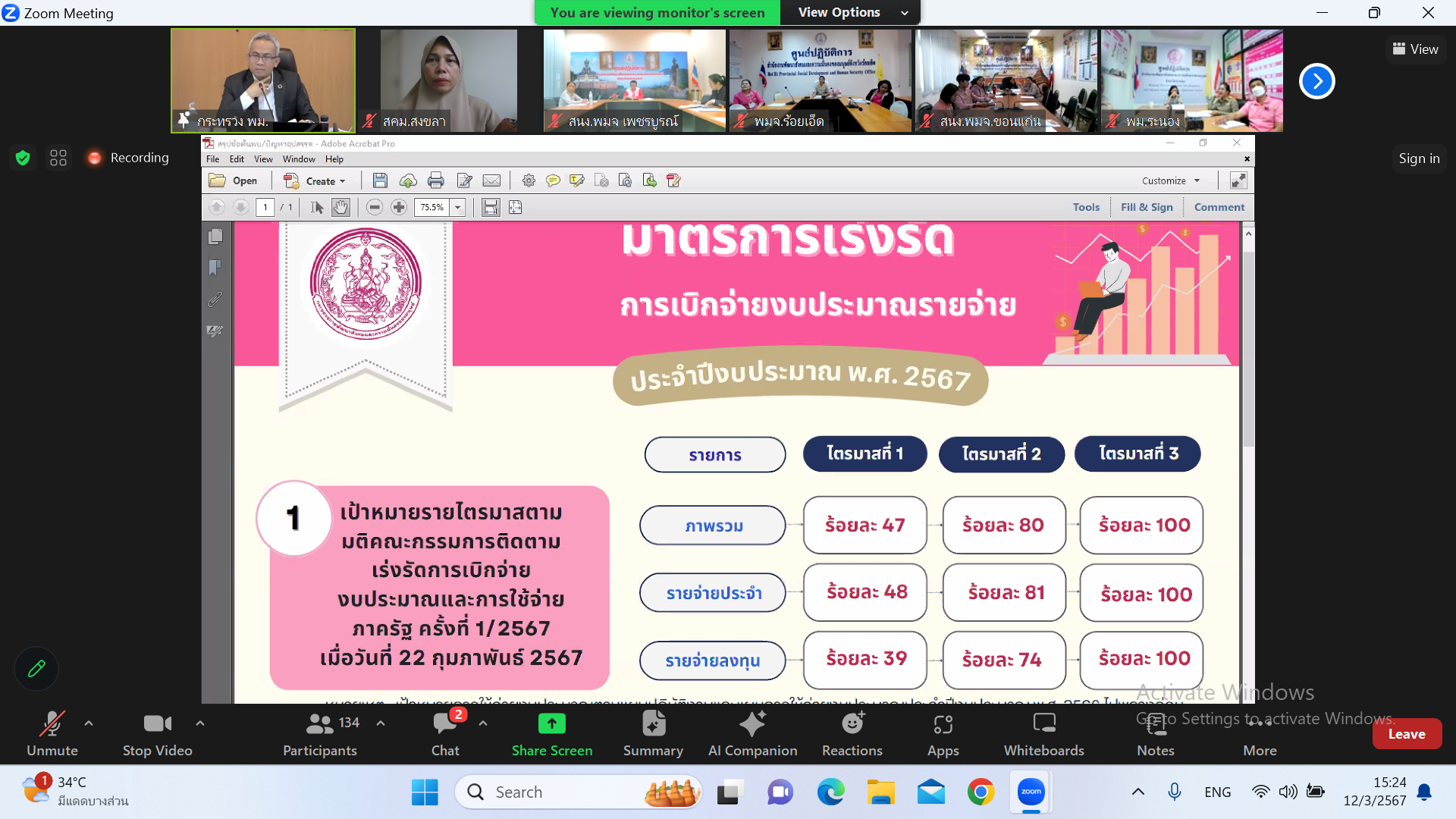Click the page number field
Image resolution: width=1456 pixels, height=819 pixels.
pos(265,207)
